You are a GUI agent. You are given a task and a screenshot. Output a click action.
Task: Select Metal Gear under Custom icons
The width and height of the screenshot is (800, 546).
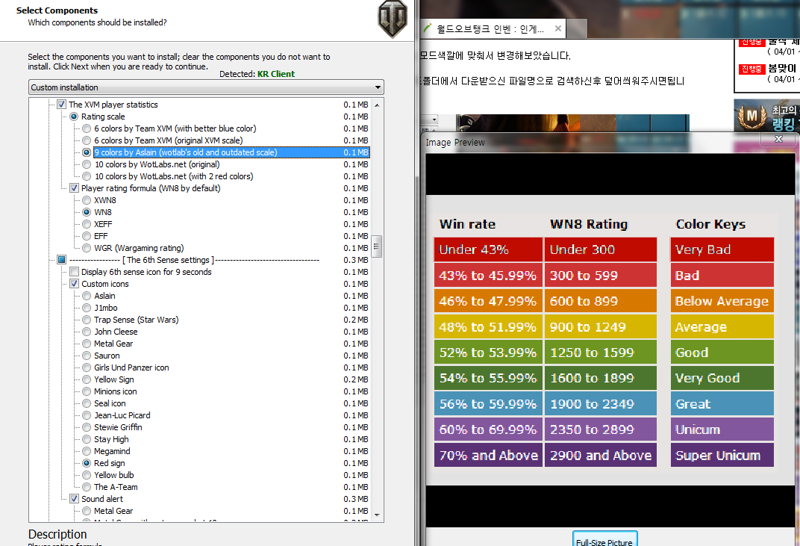pyautogui.click(x=87, y=344)
